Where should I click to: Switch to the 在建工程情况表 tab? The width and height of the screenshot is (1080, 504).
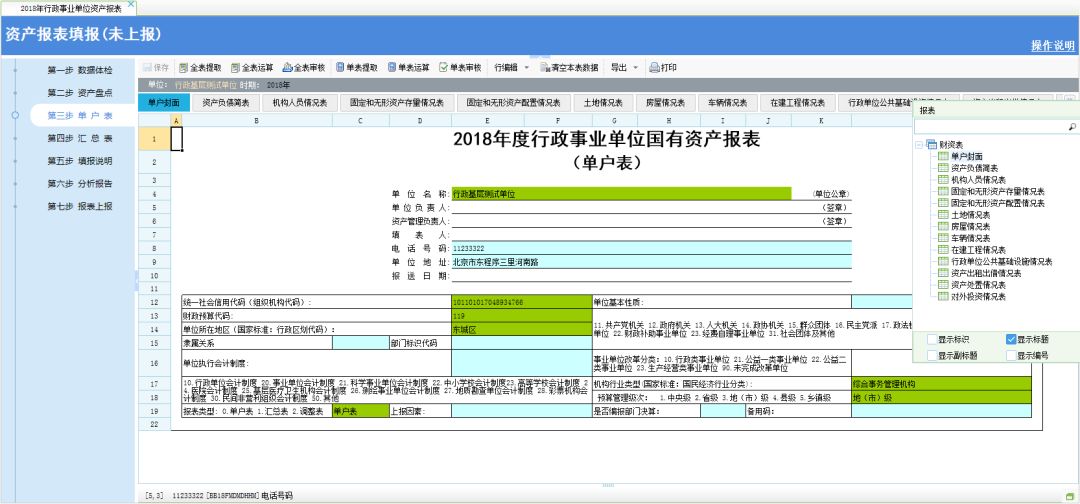797,103
